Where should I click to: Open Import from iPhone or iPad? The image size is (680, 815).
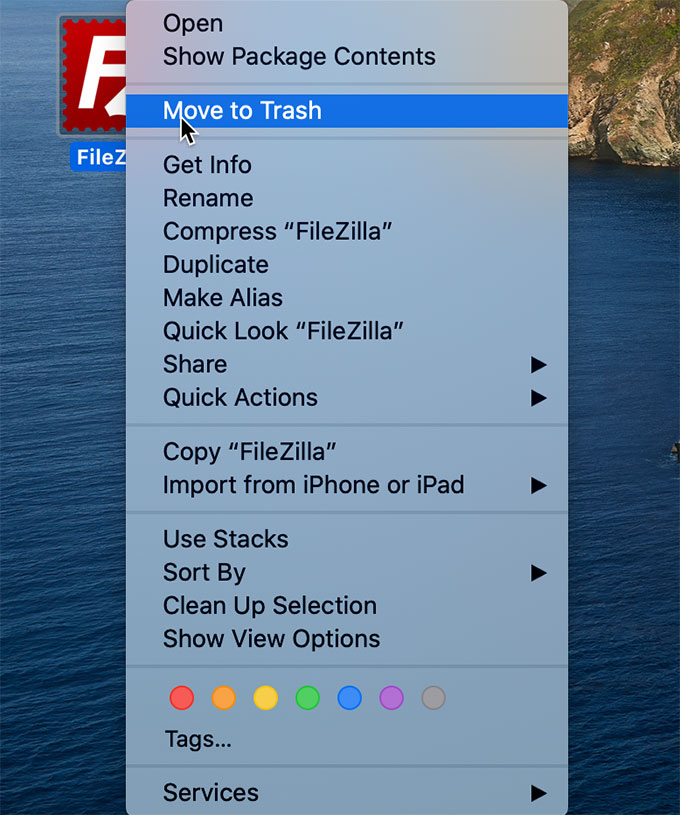[347, 485]
